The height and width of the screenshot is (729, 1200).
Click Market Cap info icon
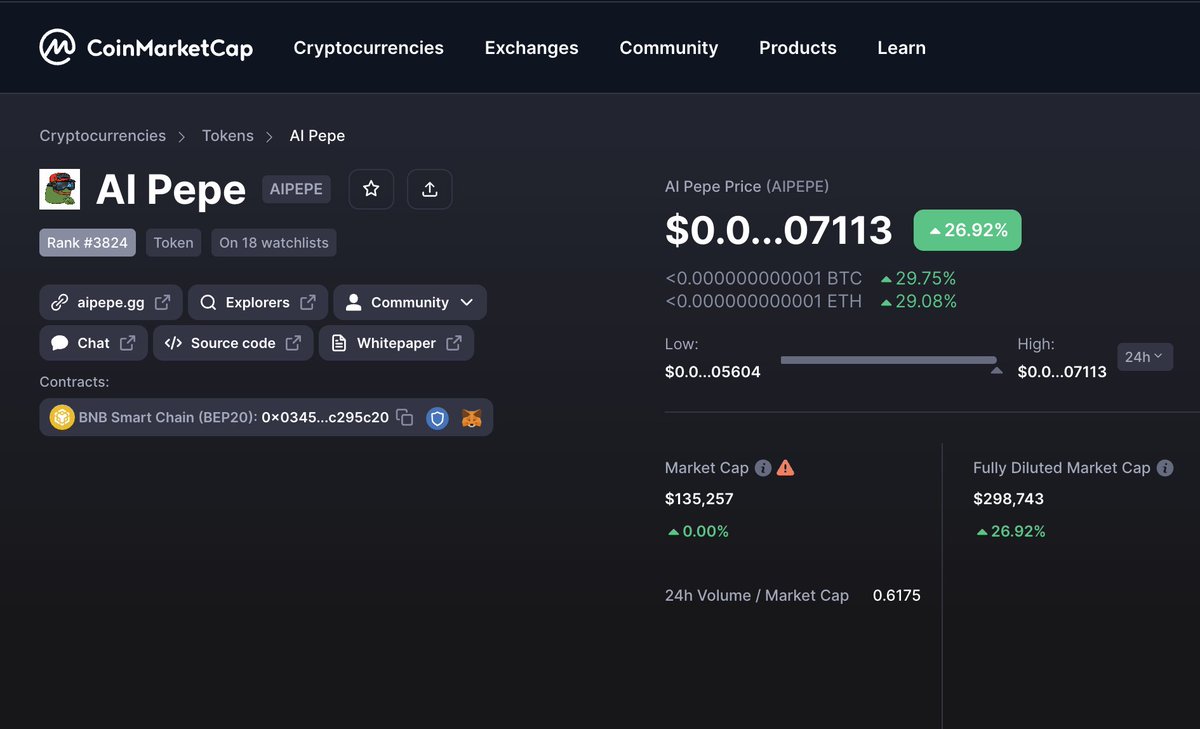[x=763, y=468]
